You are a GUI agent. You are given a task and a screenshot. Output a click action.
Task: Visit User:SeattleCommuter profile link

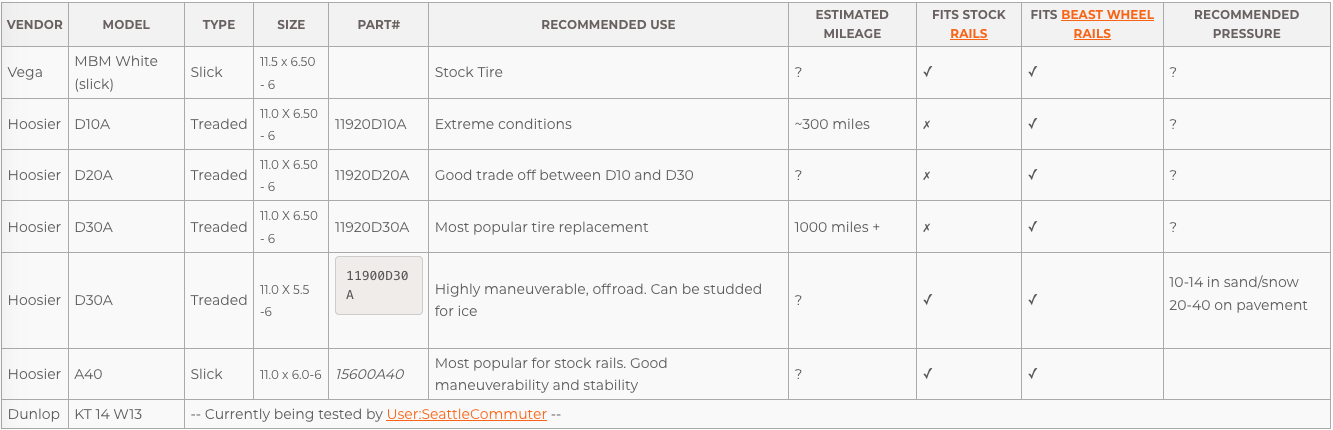[466, 414]
